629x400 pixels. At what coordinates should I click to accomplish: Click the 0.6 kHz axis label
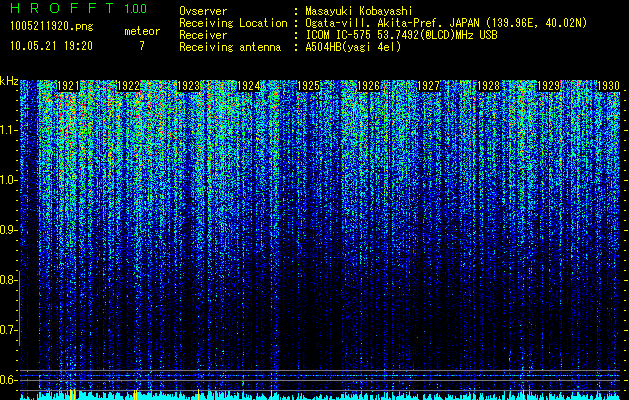(x=9, y=380)
